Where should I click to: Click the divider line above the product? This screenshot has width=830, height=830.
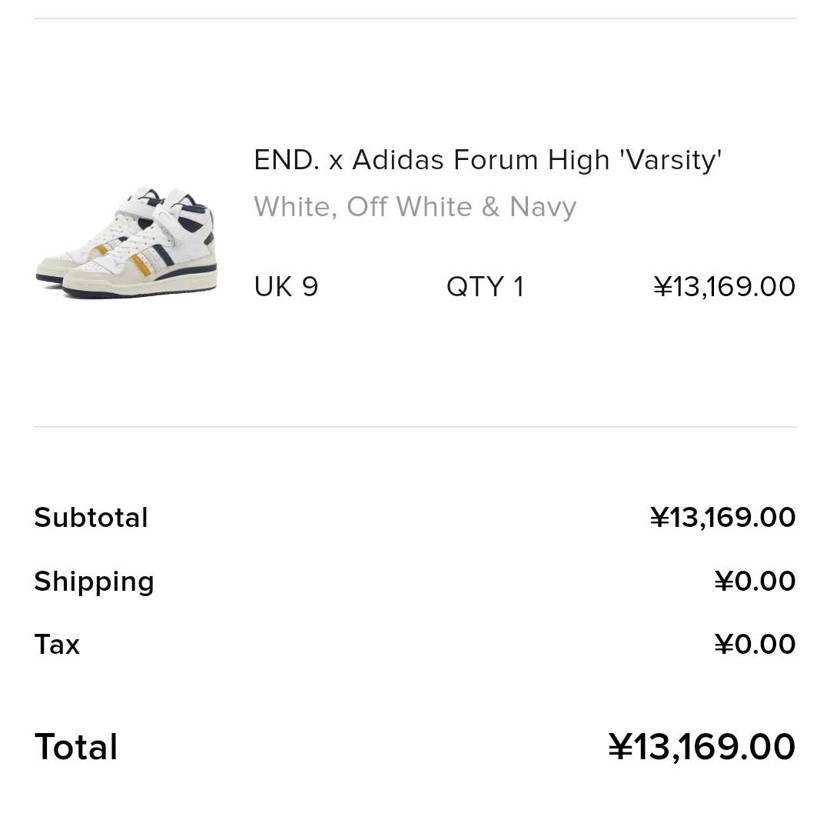[x=415, y=18]
